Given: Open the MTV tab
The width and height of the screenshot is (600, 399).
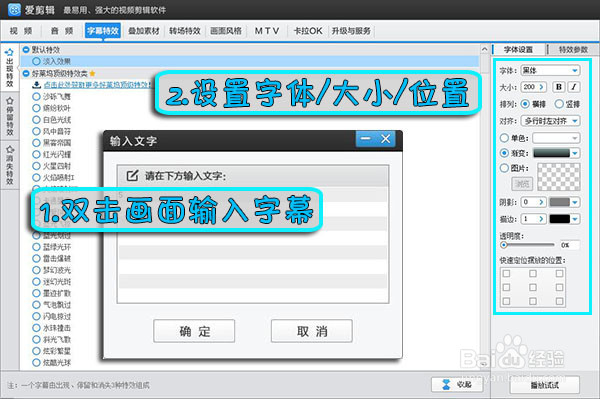Looking at the screenshot, I should point(267,31).
